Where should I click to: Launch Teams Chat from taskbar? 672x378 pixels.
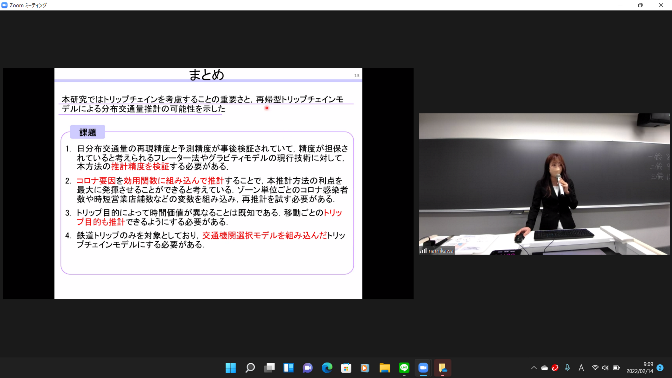308,368
